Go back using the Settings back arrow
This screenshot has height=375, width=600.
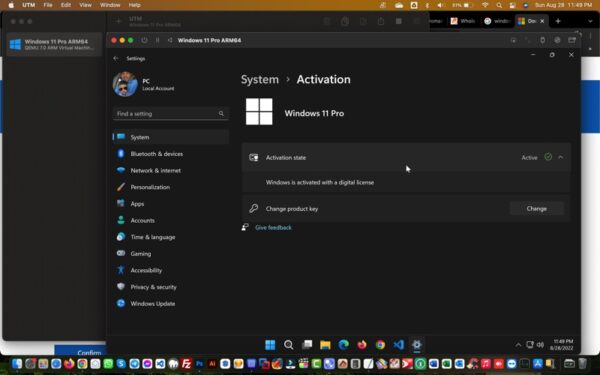116,59
